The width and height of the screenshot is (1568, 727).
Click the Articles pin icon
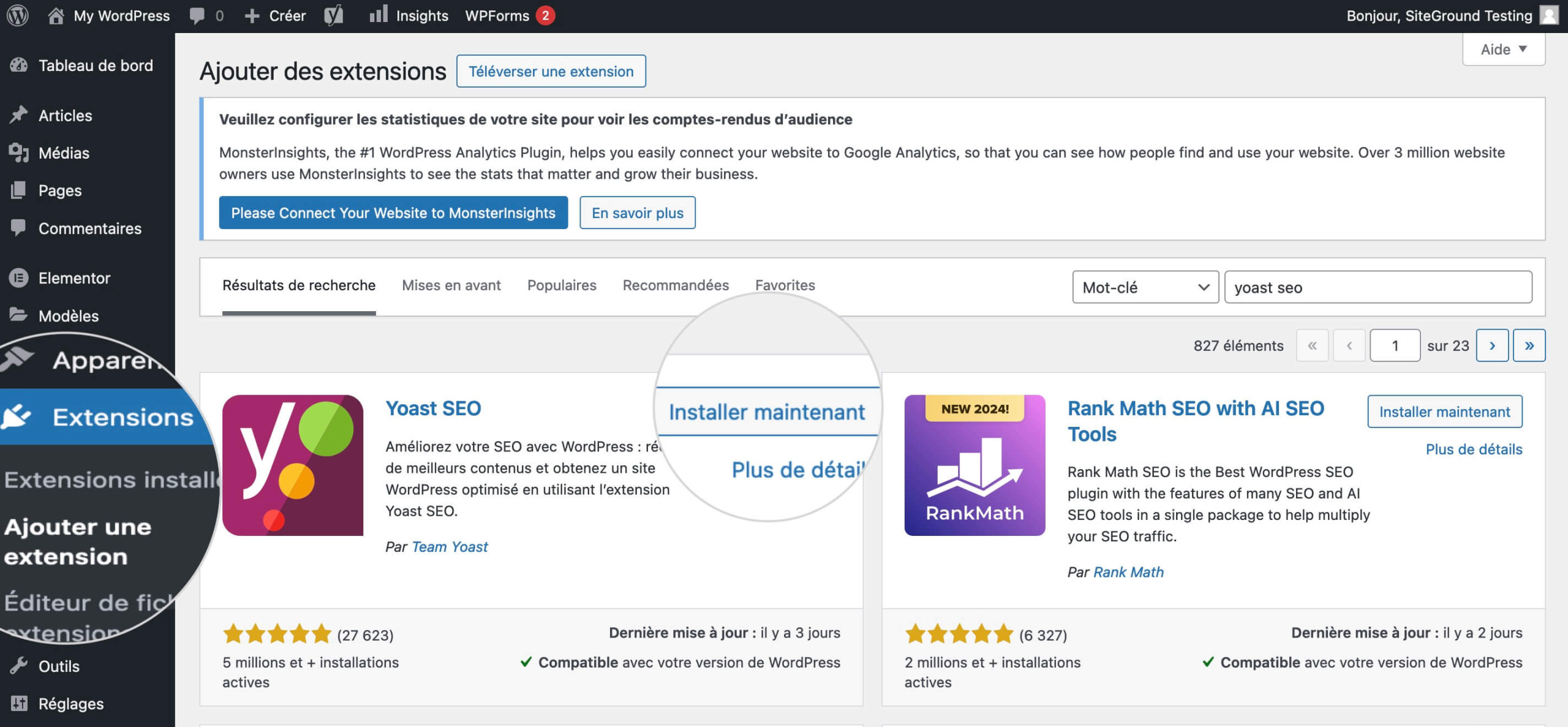pyautogui.click(x=18, y=115)
